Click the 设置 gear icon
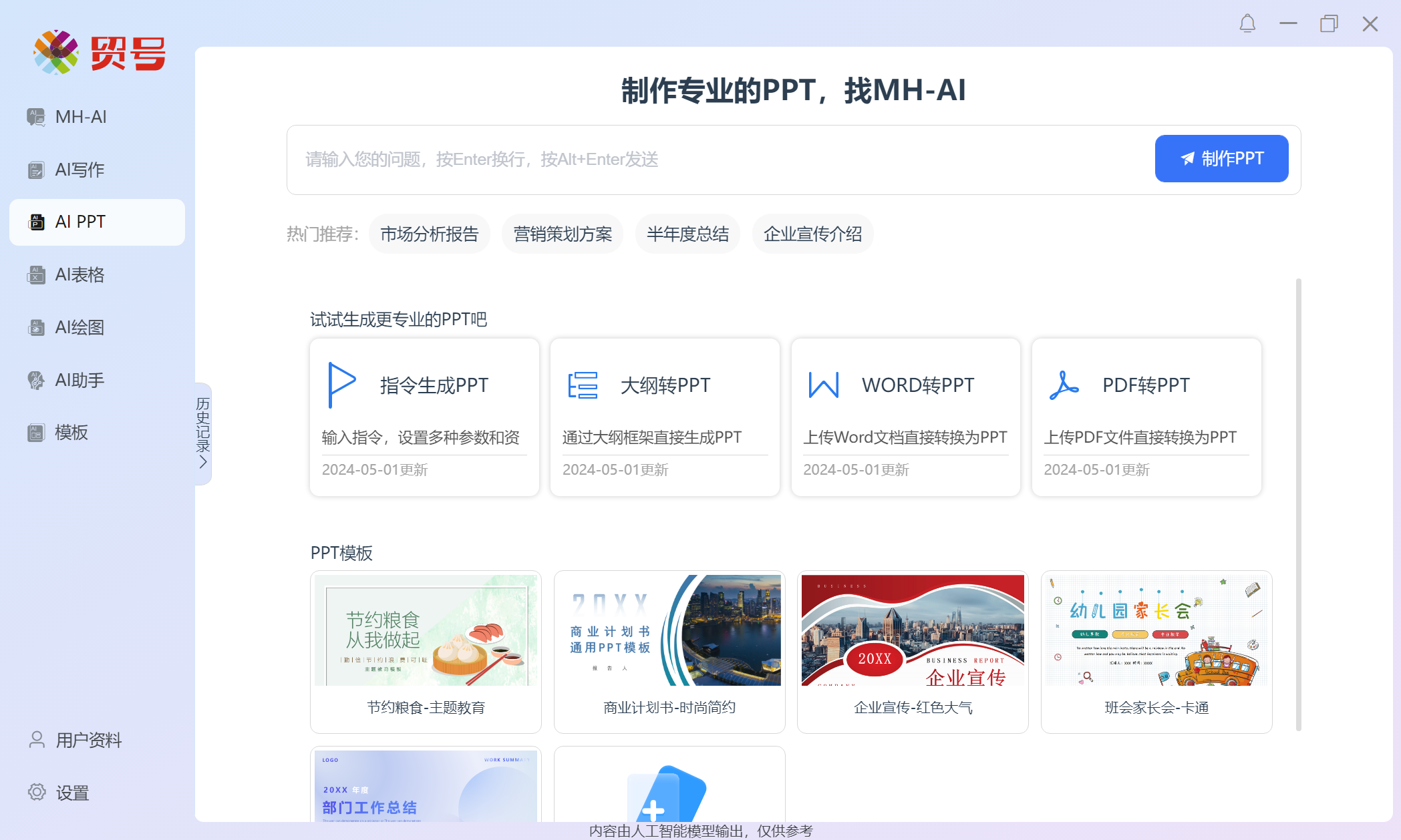The height and width of the screenshot is (840, 1401). pyautogui.click(x=37, y=792)
